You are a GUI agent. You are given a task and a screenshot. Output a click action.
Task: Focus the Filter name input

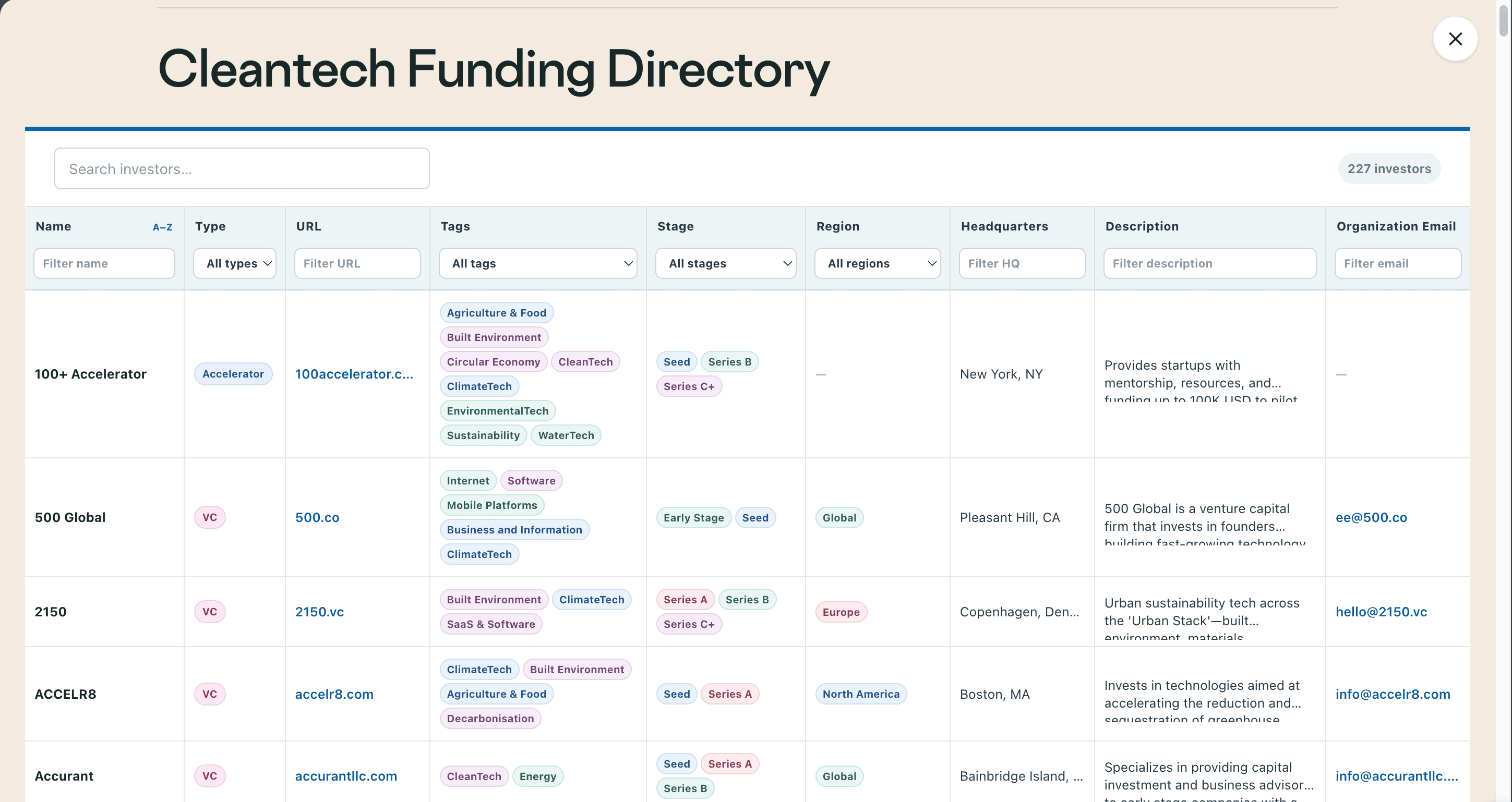pos(104,263)
